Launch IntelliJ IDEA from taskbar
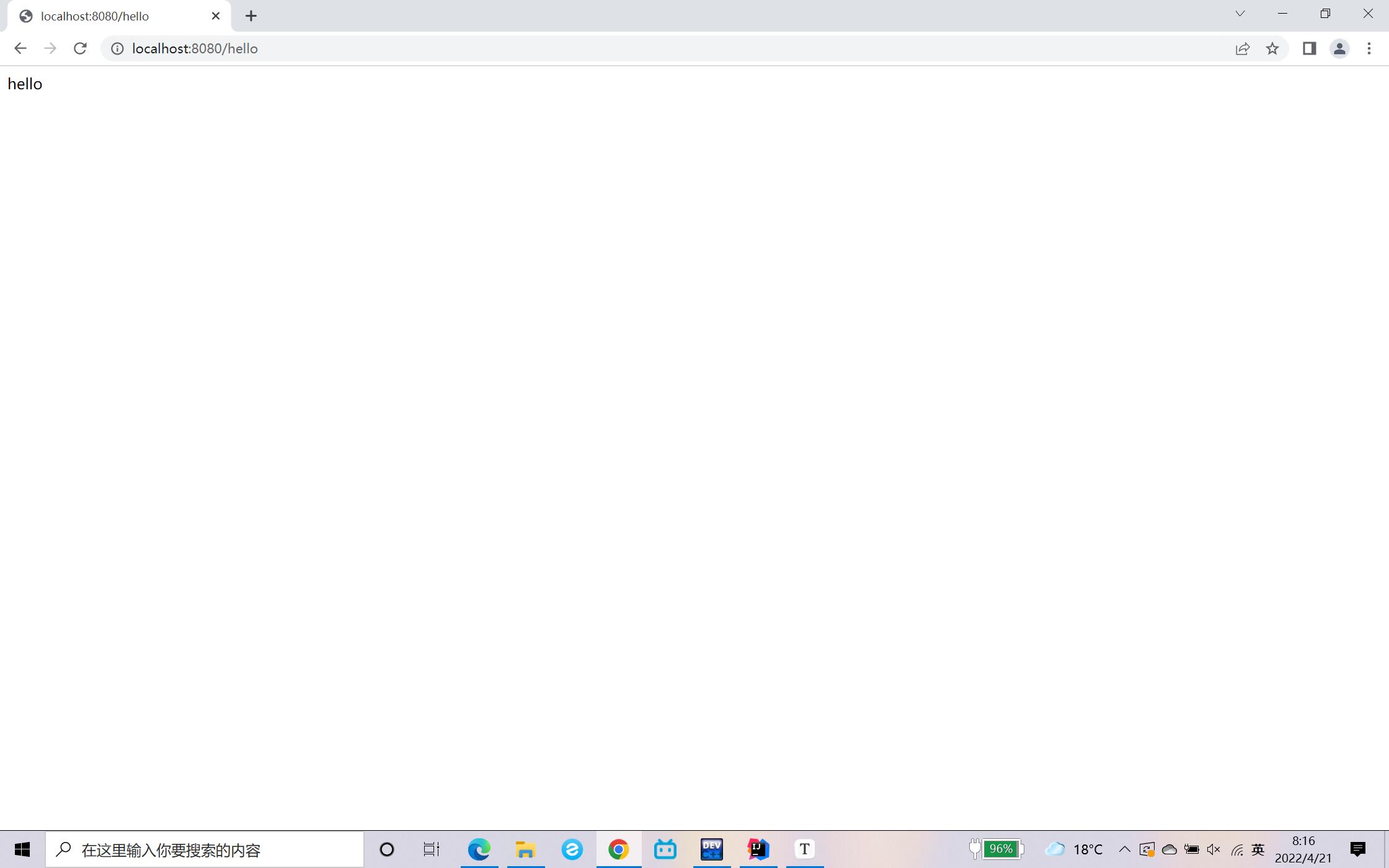The image size is (1389, 868). 758,849
